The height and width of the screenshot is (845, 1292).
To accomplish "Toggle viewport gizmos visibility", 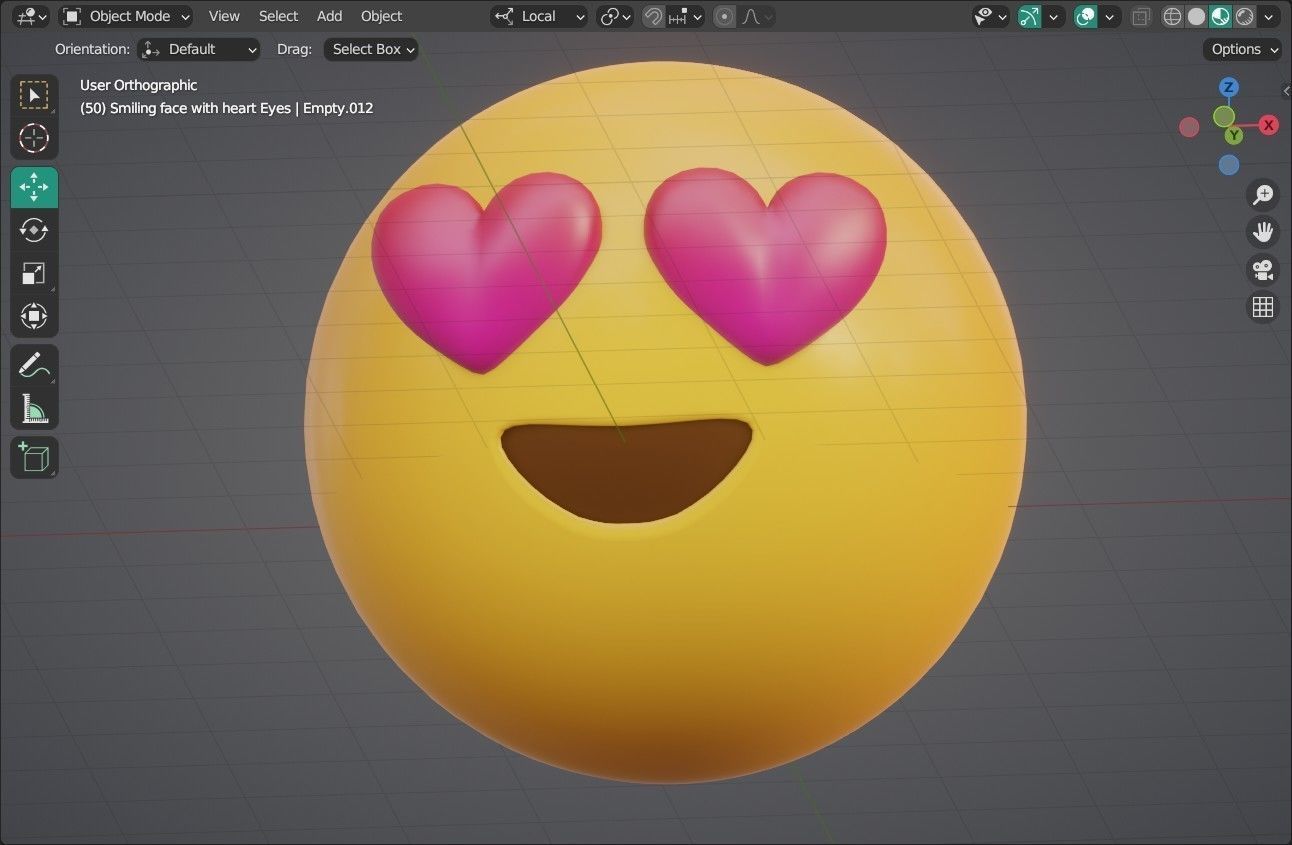I will [x=1029, y=16].
